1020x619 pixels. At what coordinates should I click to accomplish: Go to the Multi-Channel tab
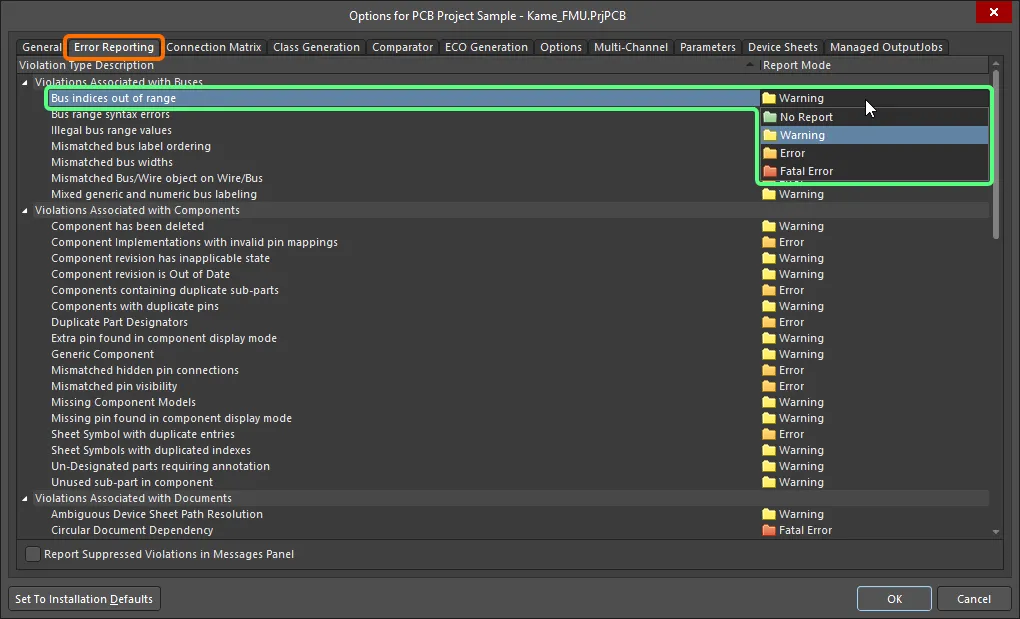pyautogui.click(x=630, y=47)
